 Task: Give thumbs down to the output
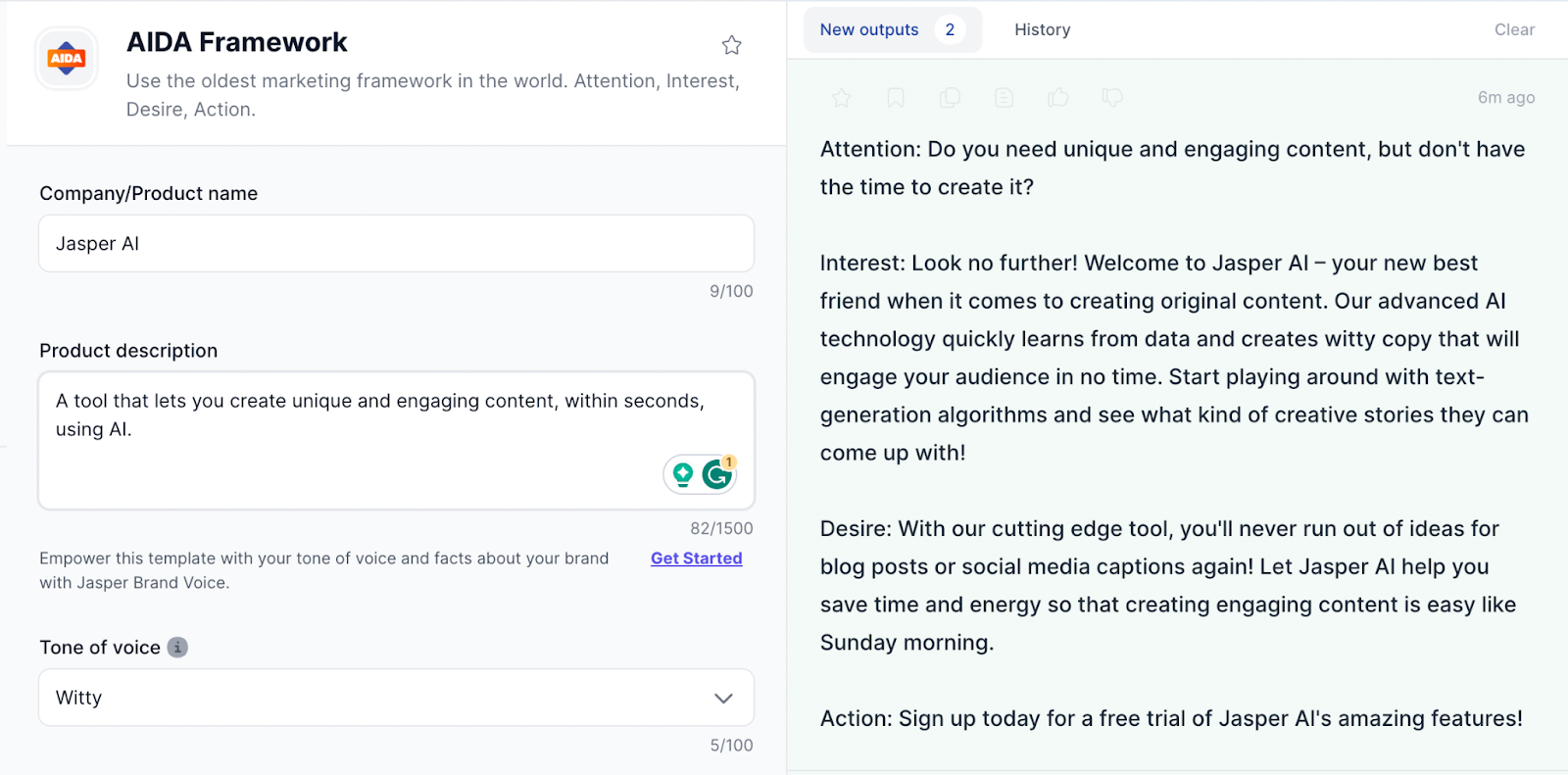point(1112,98)
